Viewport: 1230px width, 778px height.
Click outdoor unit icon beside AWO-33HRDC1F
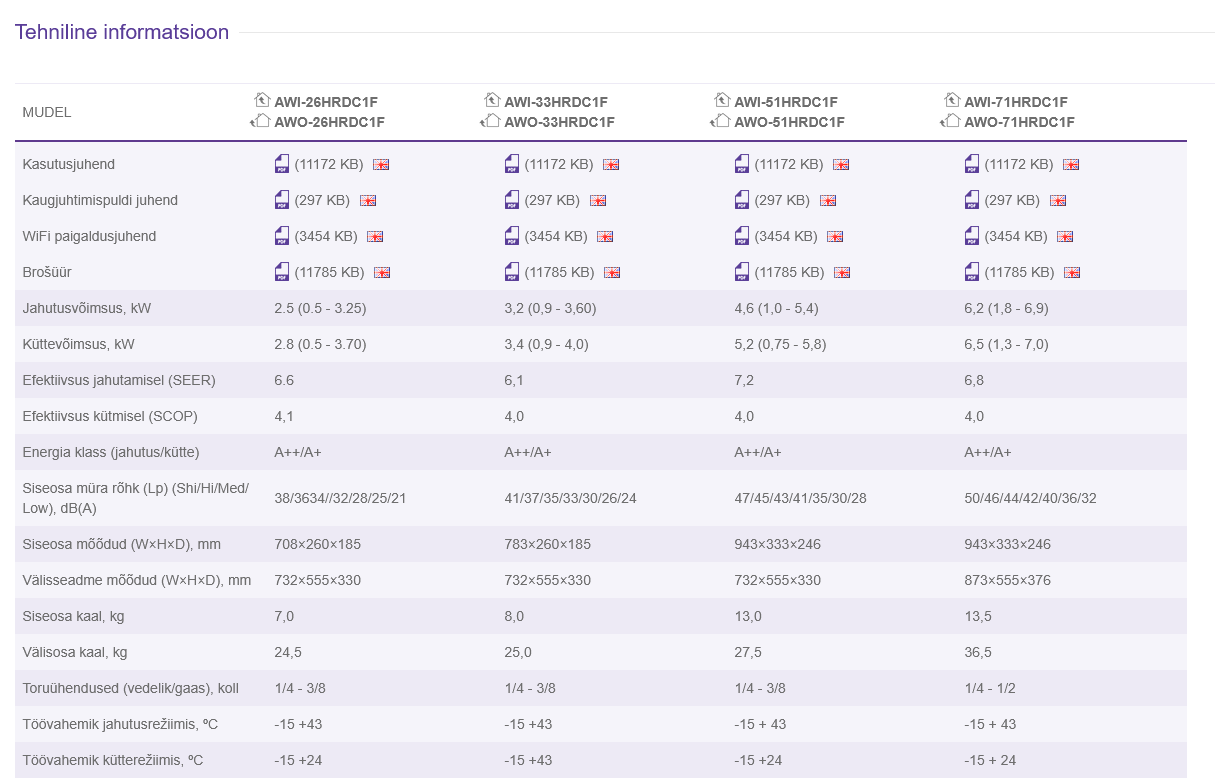(x=489, y=121)
